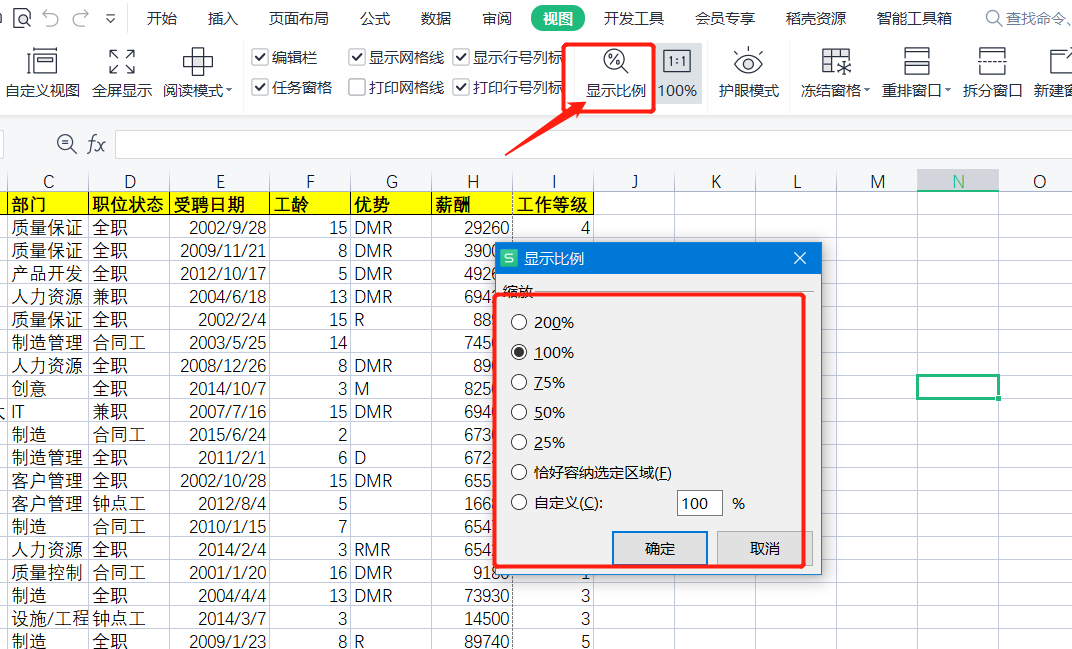Select the 200% zoom radio button
The image size is (1072, 649).
click(x=519, y=322)
